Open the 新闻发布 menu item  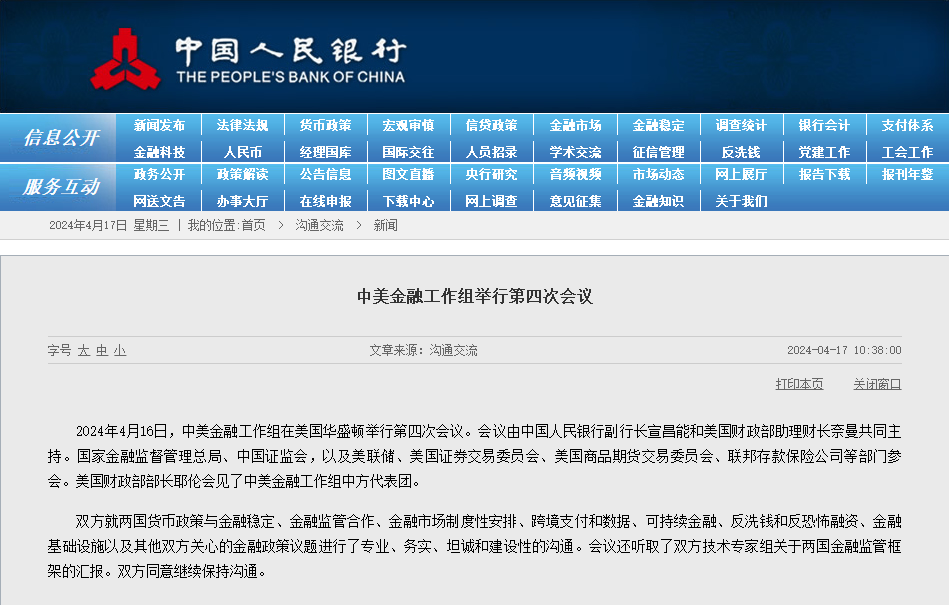click(159, 125)
